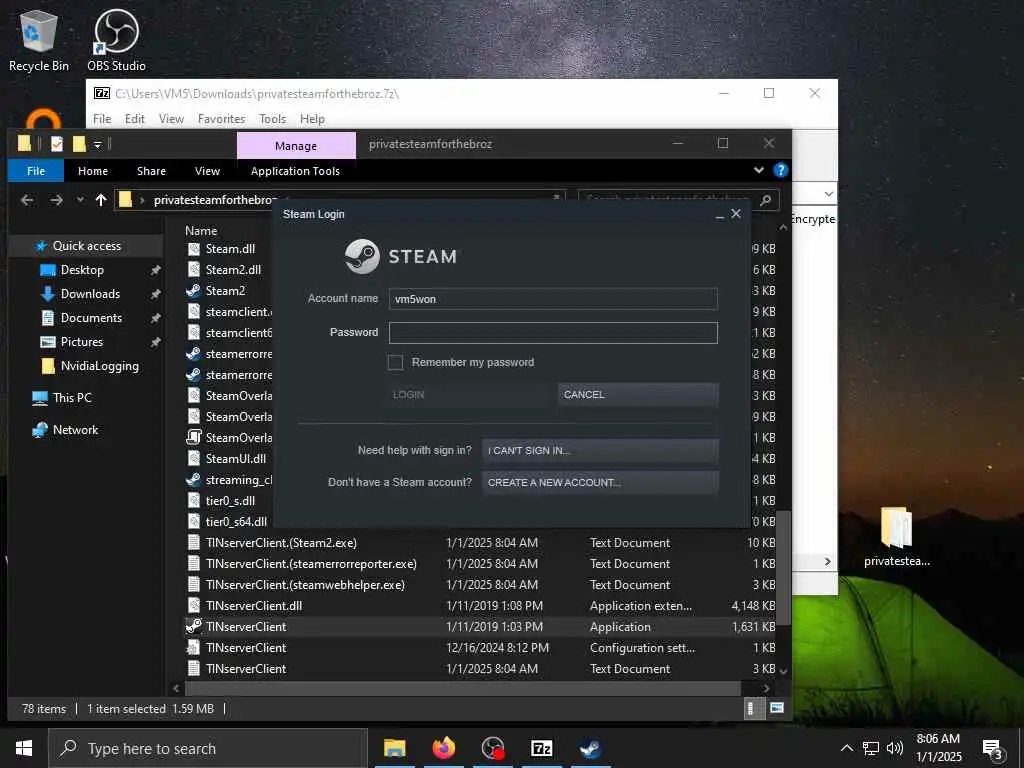Click the Explorer vertical scrollbar
Image resolution: width=1024 pixels, height=768 pixels.
coord(784,568)
